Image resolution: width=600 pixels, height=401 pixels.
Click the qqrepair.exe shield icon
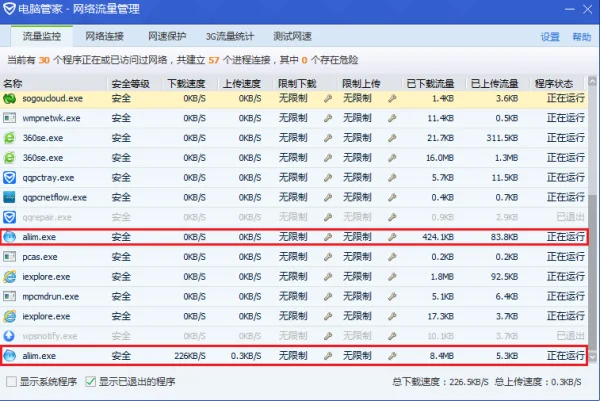point(10,217)
